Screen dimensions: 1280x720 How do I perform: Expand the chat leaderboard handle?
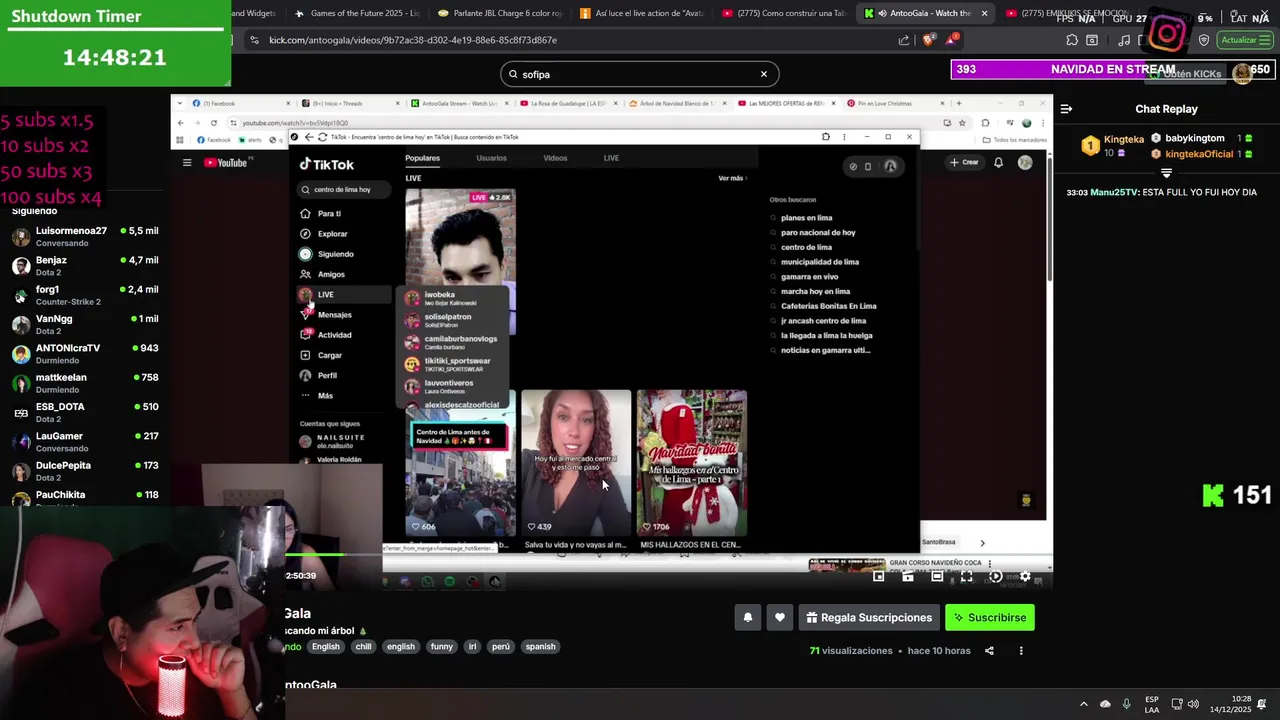(x=1166, y=173)
